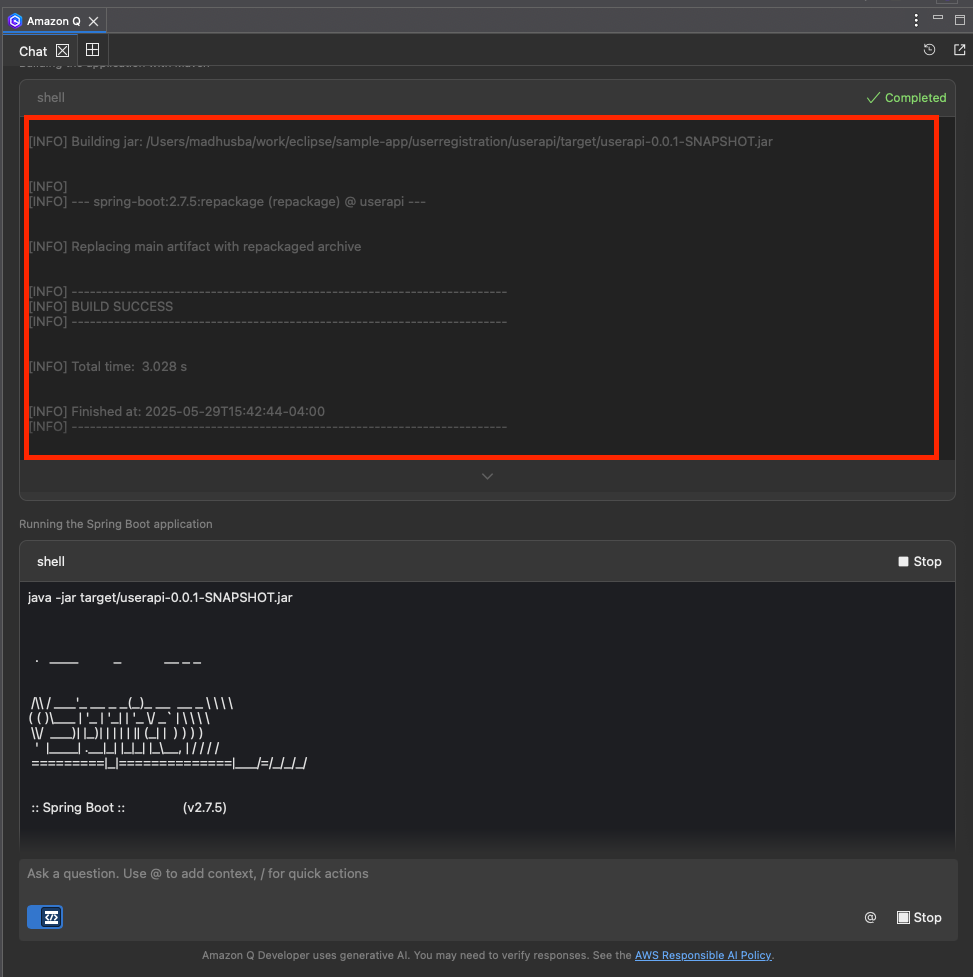Collapse the completed build shell output
The height and width of the screenshot is (977, 973).
[x=50, y=97]
